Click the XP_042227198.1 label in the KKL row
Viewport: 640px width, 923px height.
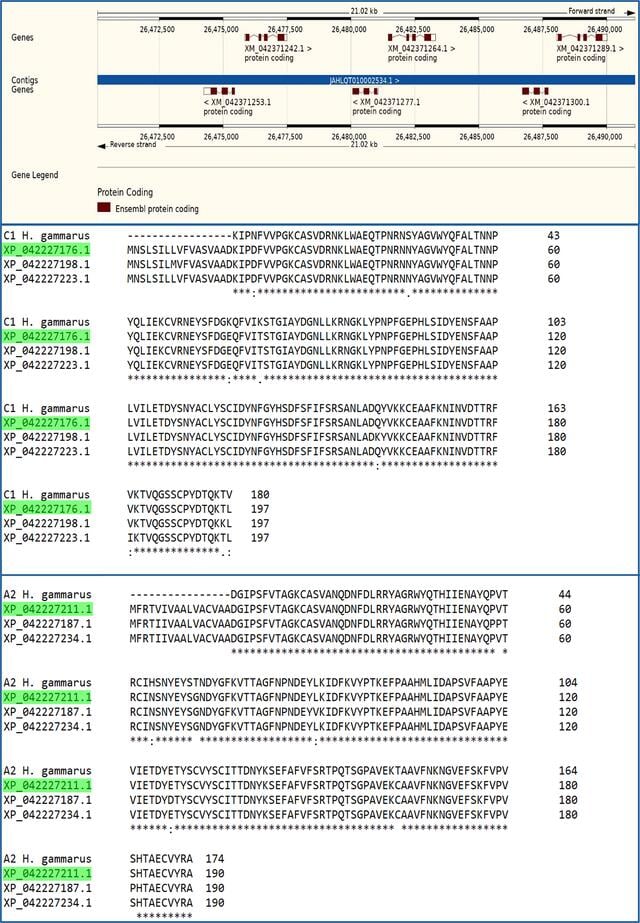pyautogui.click(x=47, y=523)
